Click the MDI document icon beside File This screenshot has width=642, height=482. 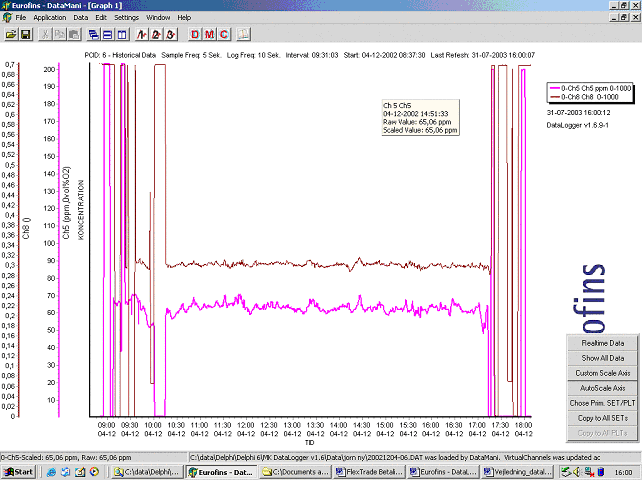(x=7, y=18)
